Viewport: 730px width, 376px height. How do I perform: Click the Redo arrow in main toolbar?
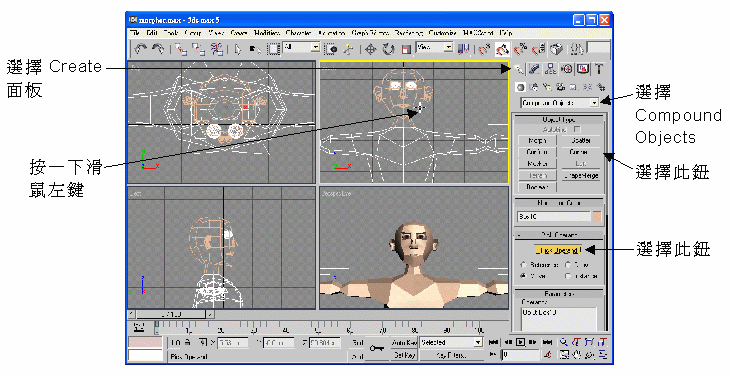pos(158,49)
